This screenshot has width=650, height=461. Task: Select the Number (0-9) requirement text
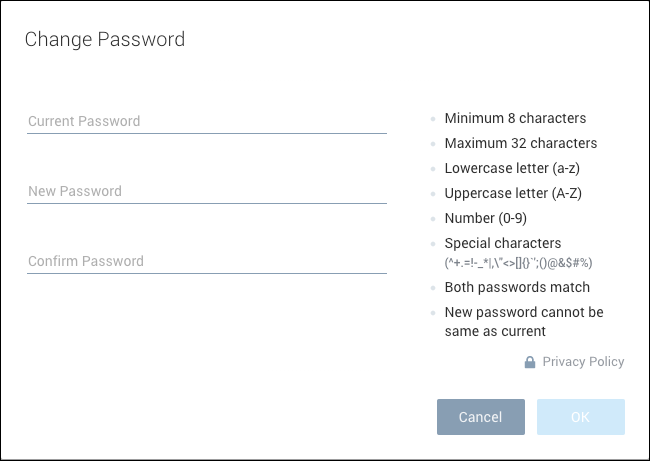(487, 218)
